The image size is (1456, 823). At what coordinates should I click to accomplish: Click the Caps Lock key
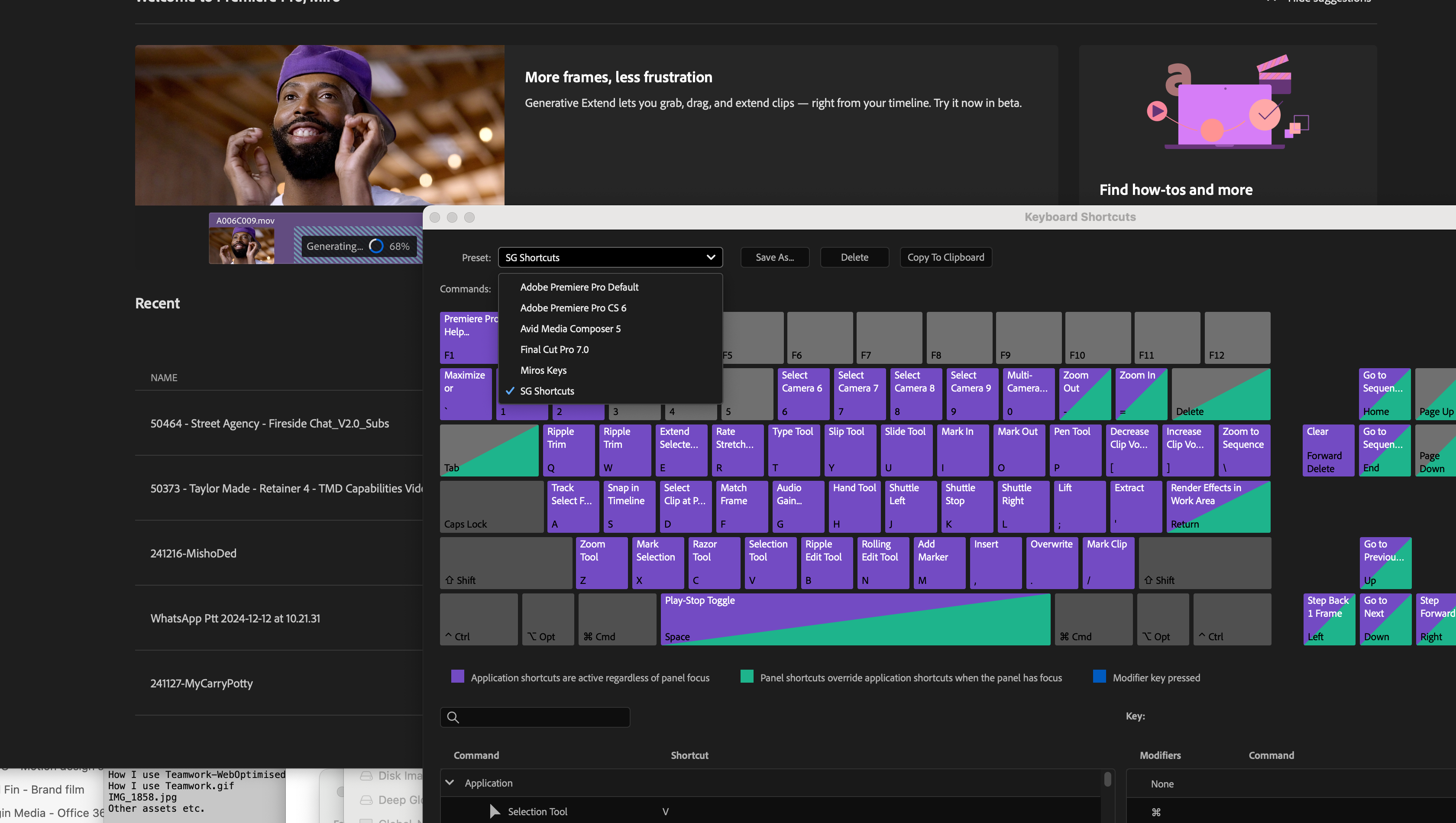492,506
